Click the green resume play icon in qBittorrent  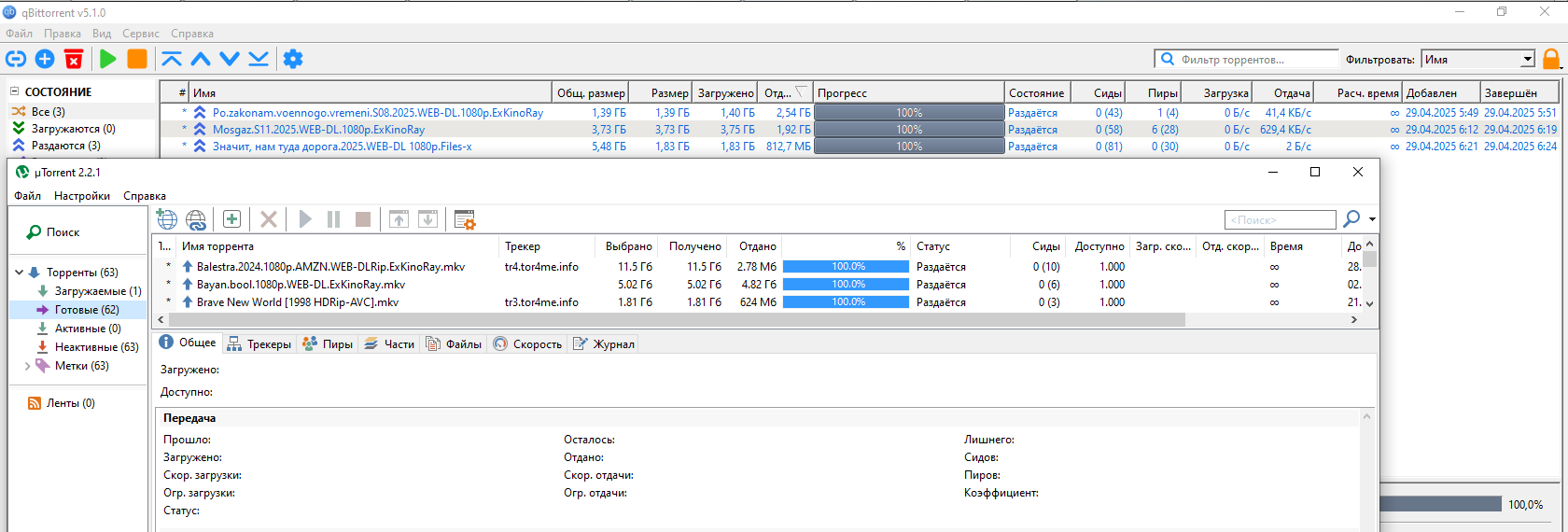tap(108, 59)
